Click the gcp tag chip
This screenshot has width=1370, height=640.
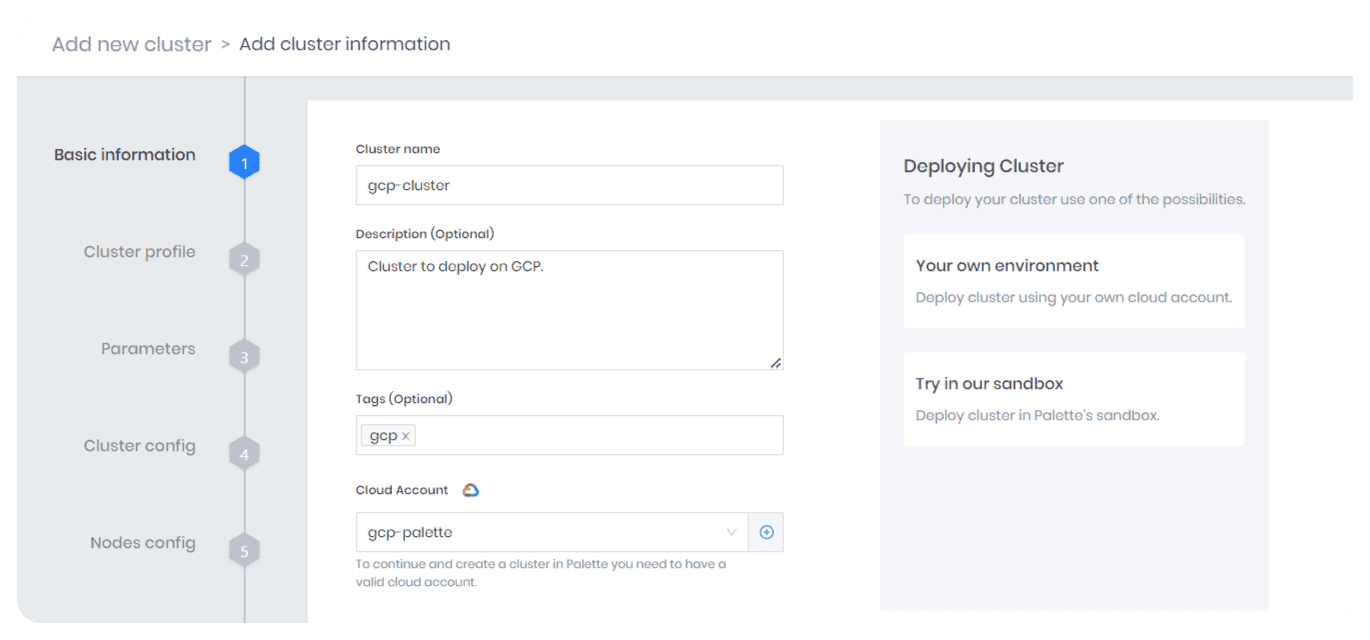tap(388, 436)
